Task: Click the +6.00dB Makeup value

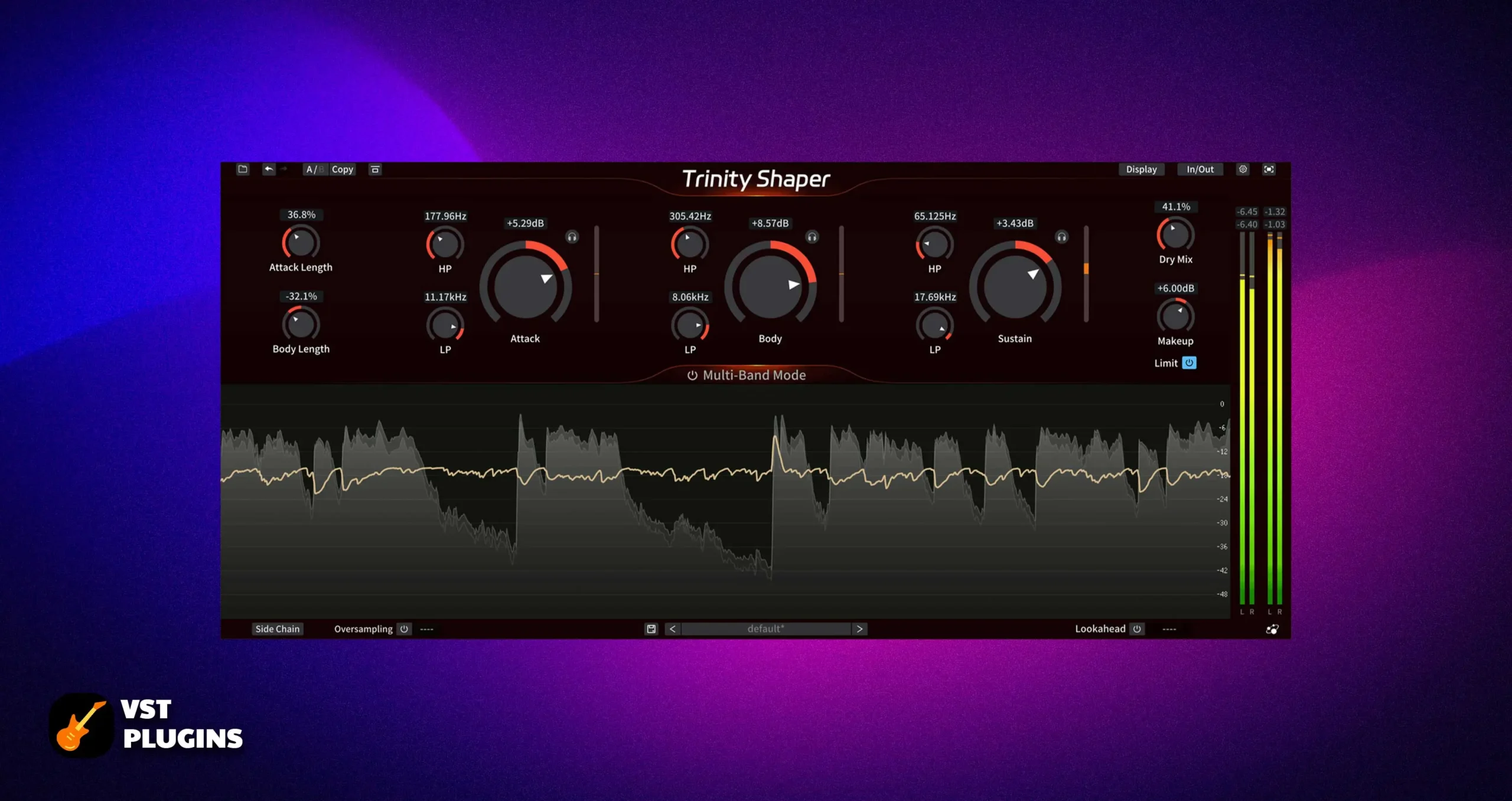Action: point(1175,288)
